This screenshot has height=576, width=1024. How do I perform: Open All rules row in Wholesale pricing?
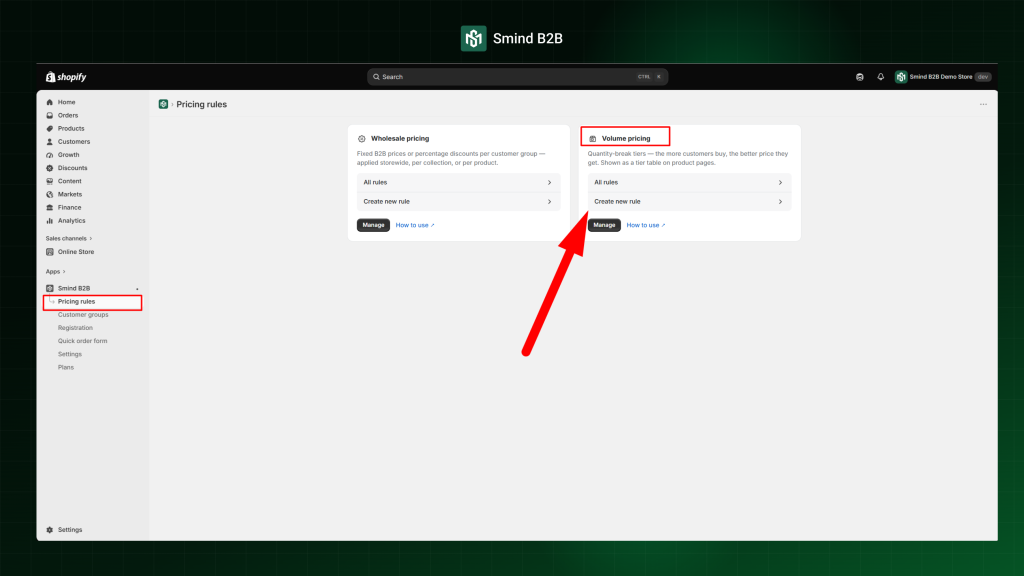458,183
